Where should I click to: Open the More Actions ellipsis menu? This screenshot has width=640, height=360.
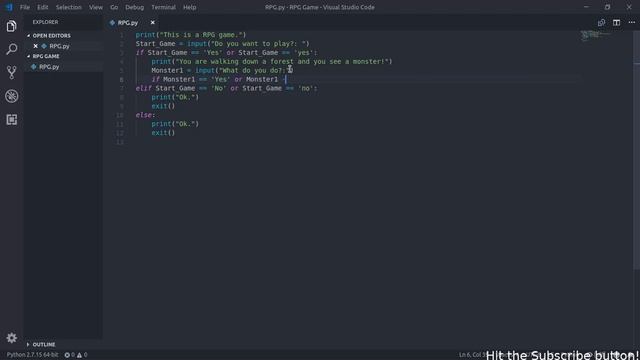(x=631, y=23)
